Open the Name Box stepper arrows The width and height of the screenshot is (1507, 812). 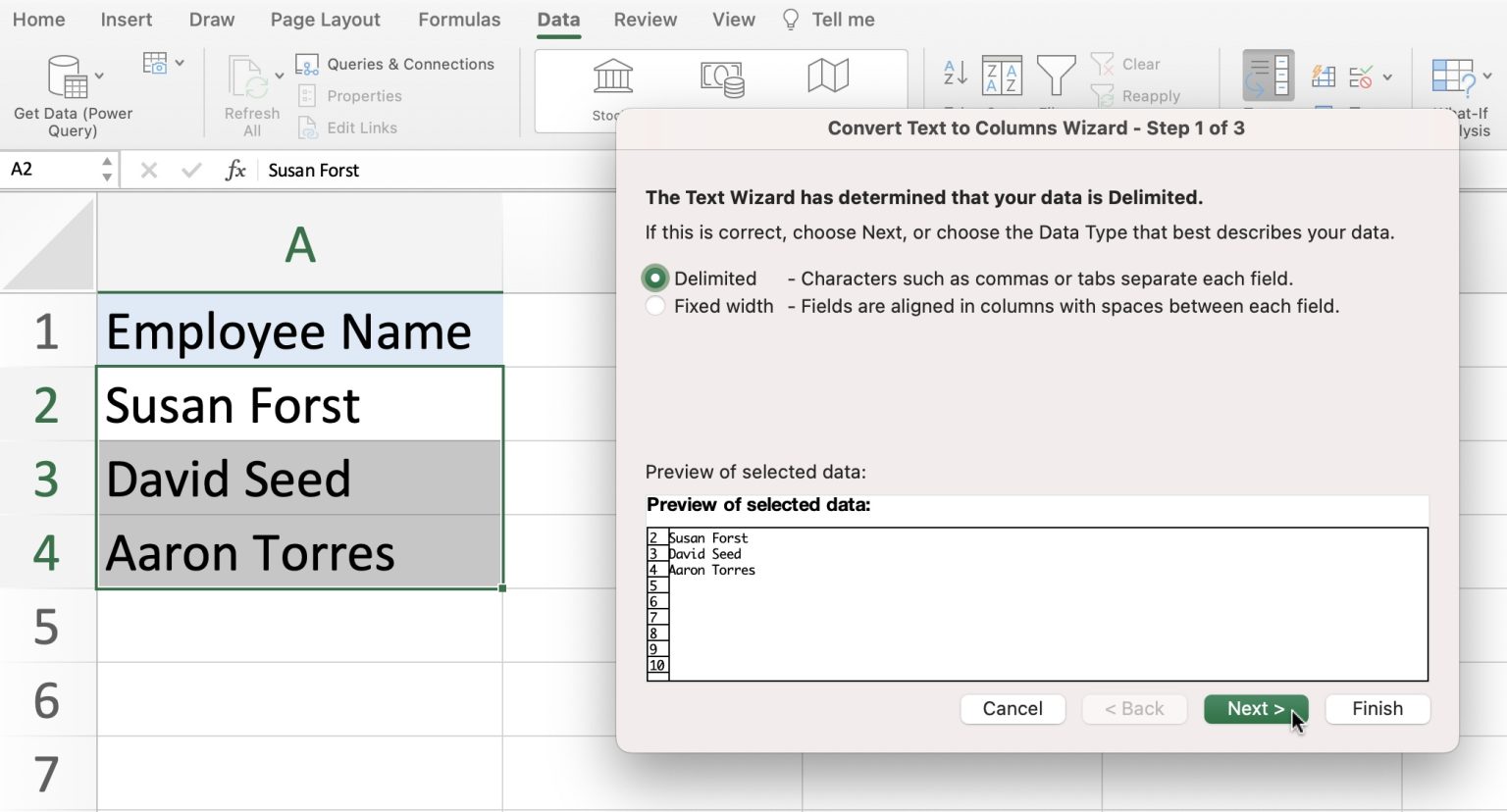click(x=107, y=170)
